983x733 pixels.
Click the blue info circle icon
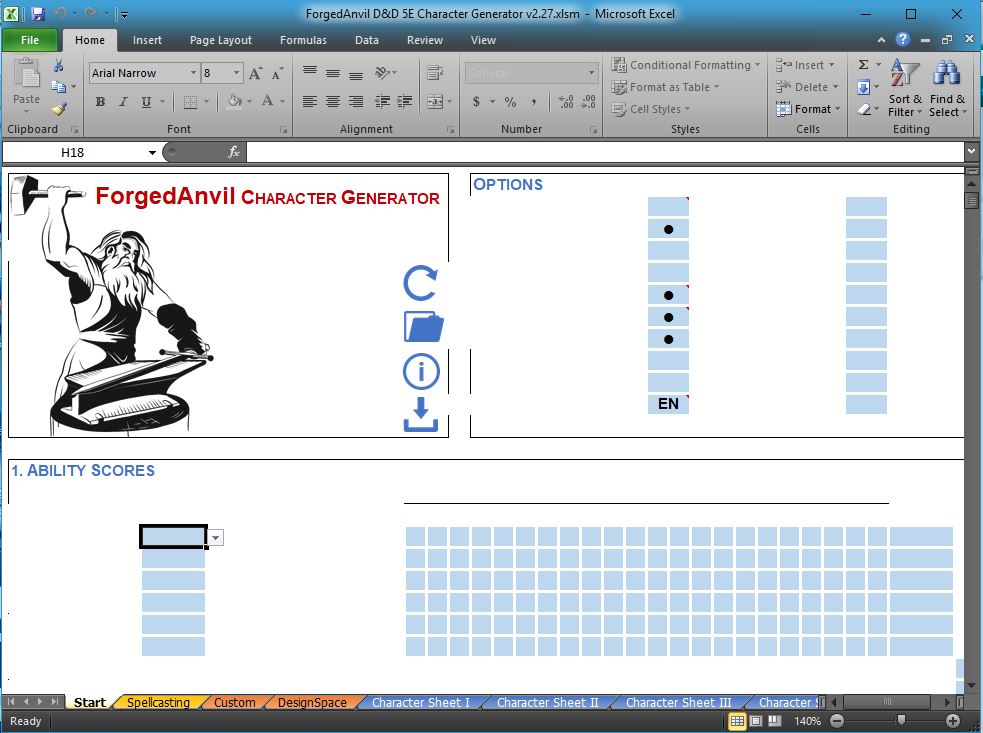pyautogui.click(x=421, y=371)
